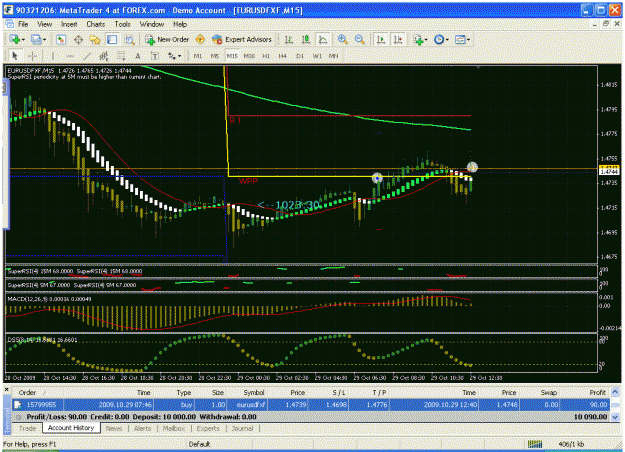Expand the Indicators dropdown arrow
Screen dimensions: 625x452
click(x=426, y=39)
